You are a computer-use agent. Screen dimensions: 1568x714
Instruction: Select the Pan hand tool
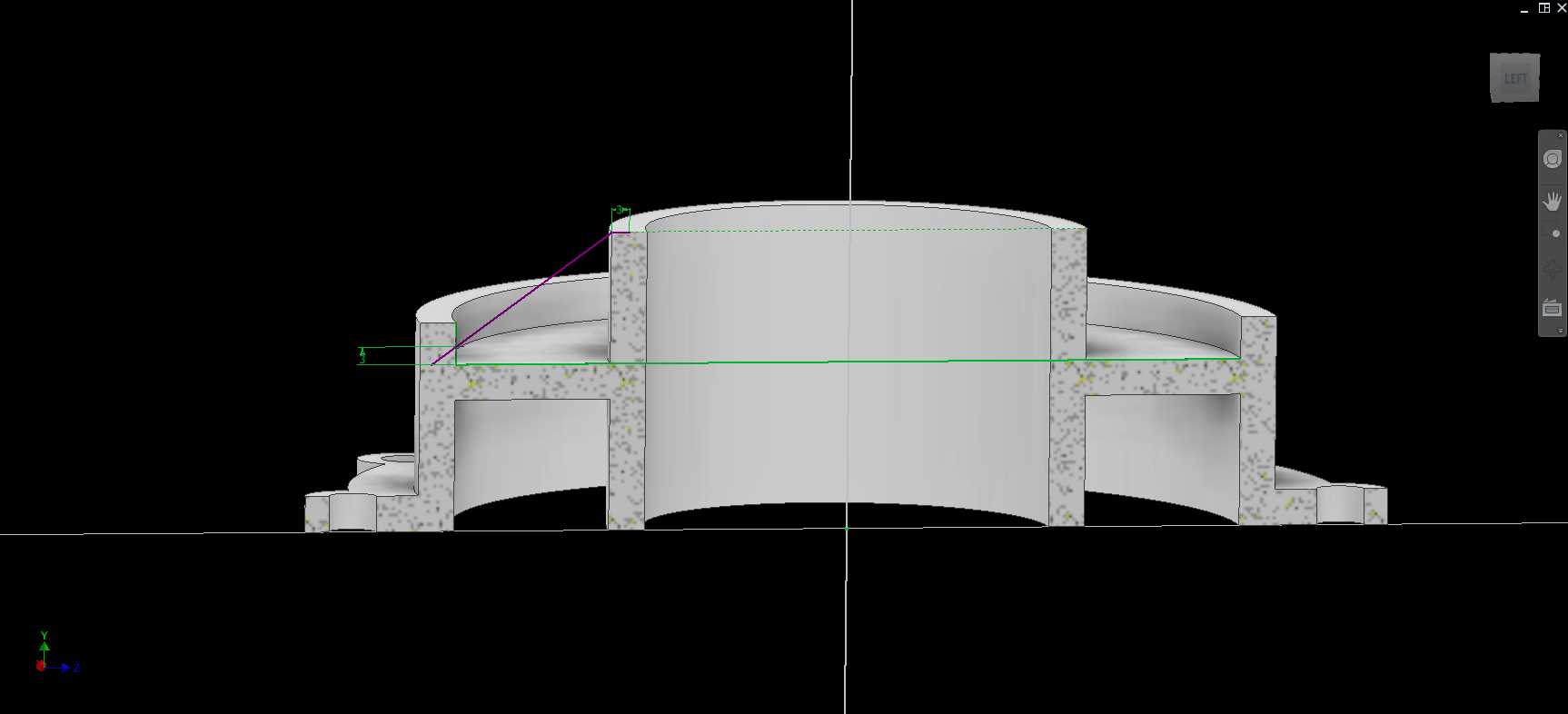click(x=1553, y=201)
